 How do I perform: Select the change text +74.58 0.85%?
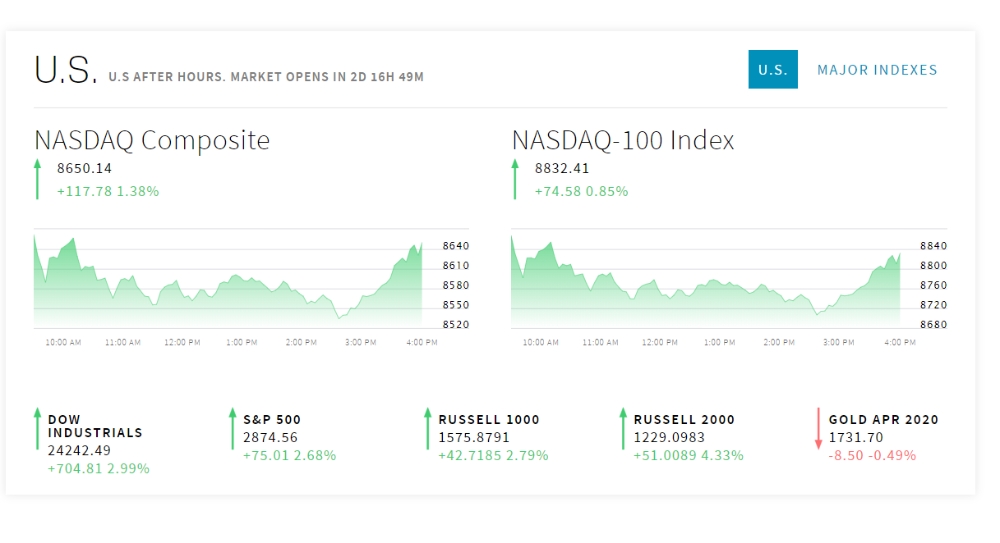[581, 191]
